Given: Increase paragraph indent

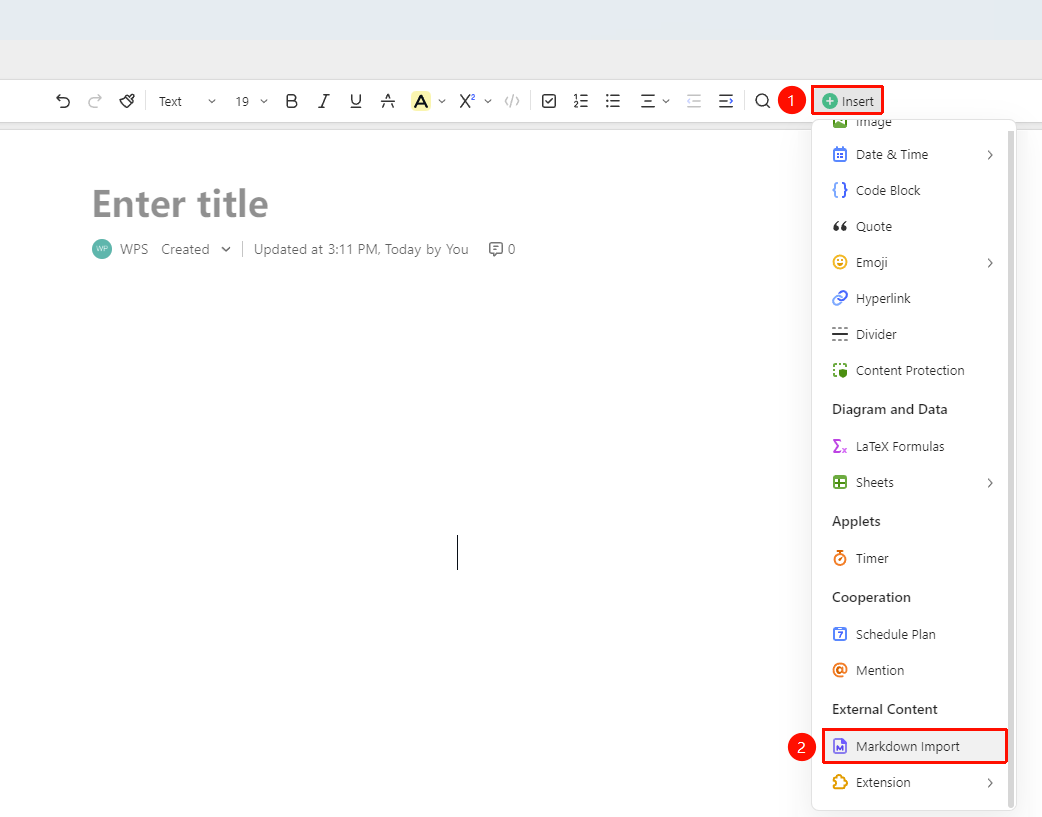Looking at the screenshot, I should point(726,101).
